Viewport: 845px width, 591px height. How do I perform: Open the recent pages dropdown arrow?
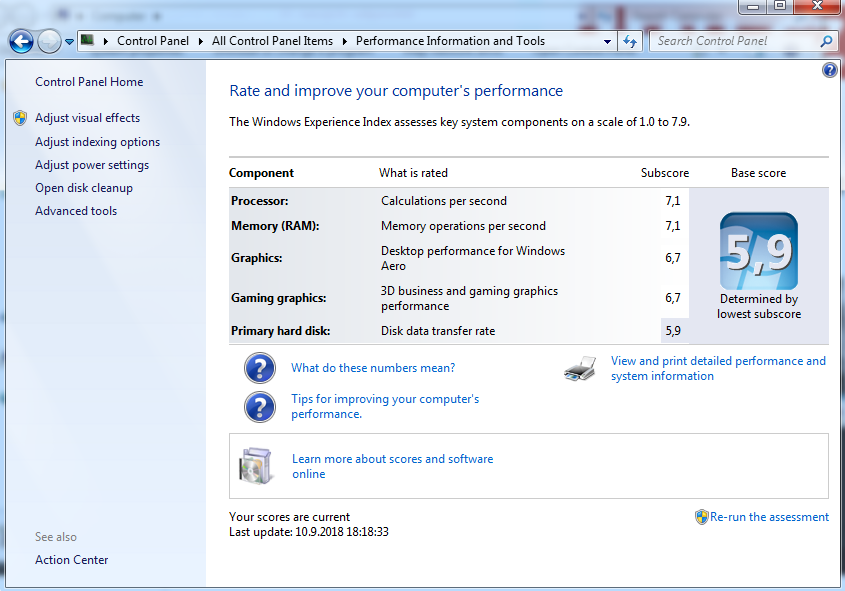click(x=70, y=41)
